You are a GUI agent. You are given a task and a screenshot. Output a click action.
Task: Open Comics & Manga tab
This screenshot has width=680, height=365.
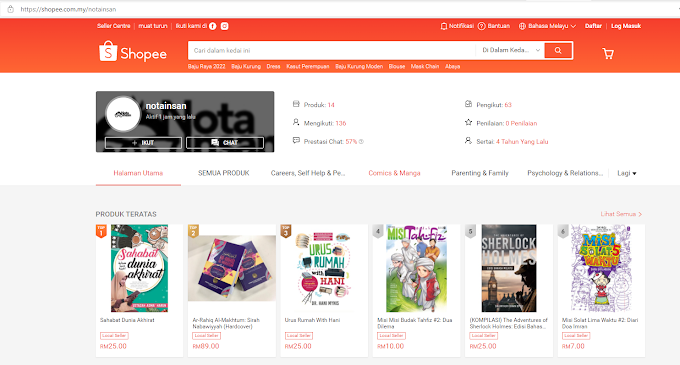(x=395, y=173)
